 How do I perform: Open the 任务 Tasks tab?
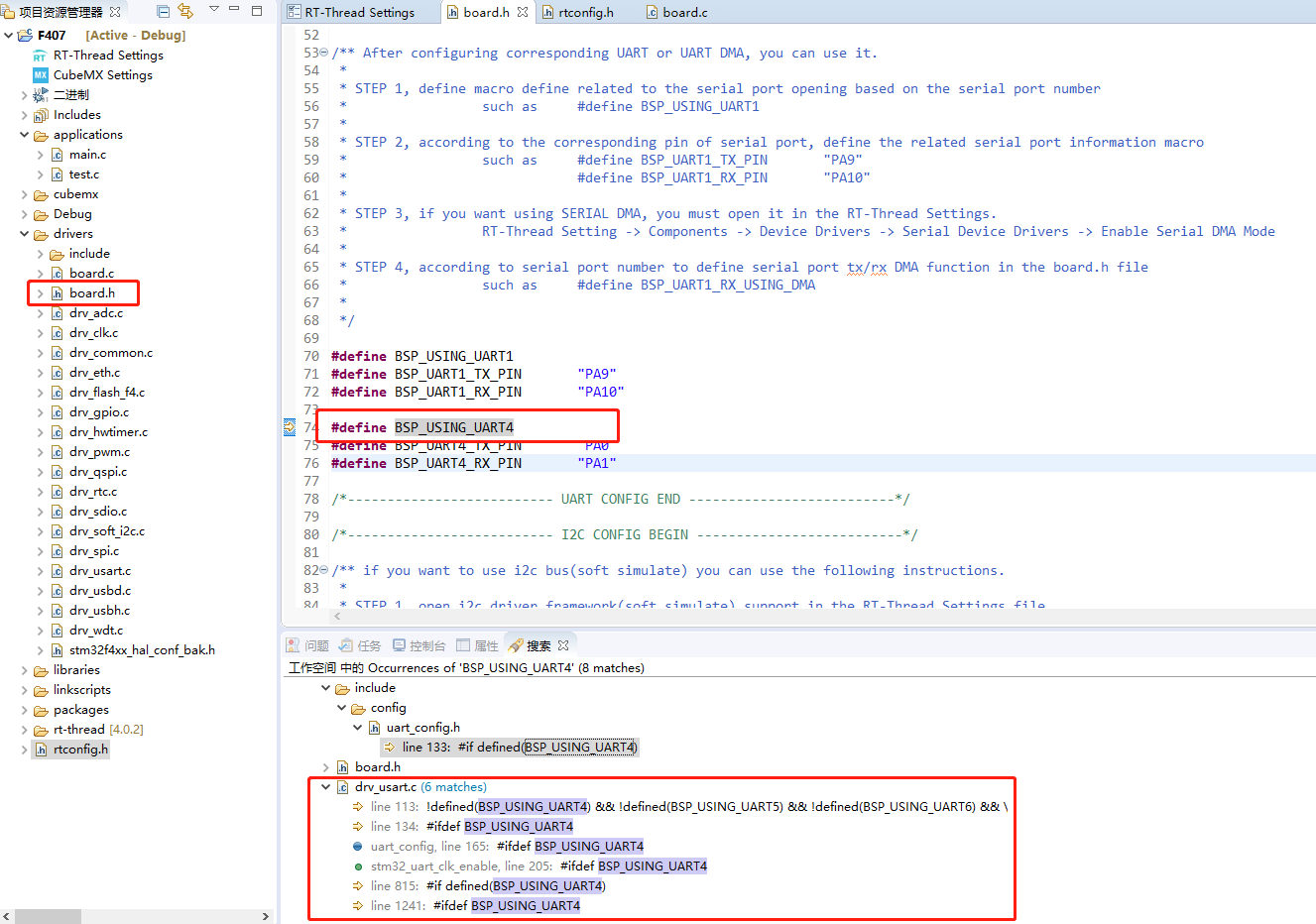click(360, 645)
